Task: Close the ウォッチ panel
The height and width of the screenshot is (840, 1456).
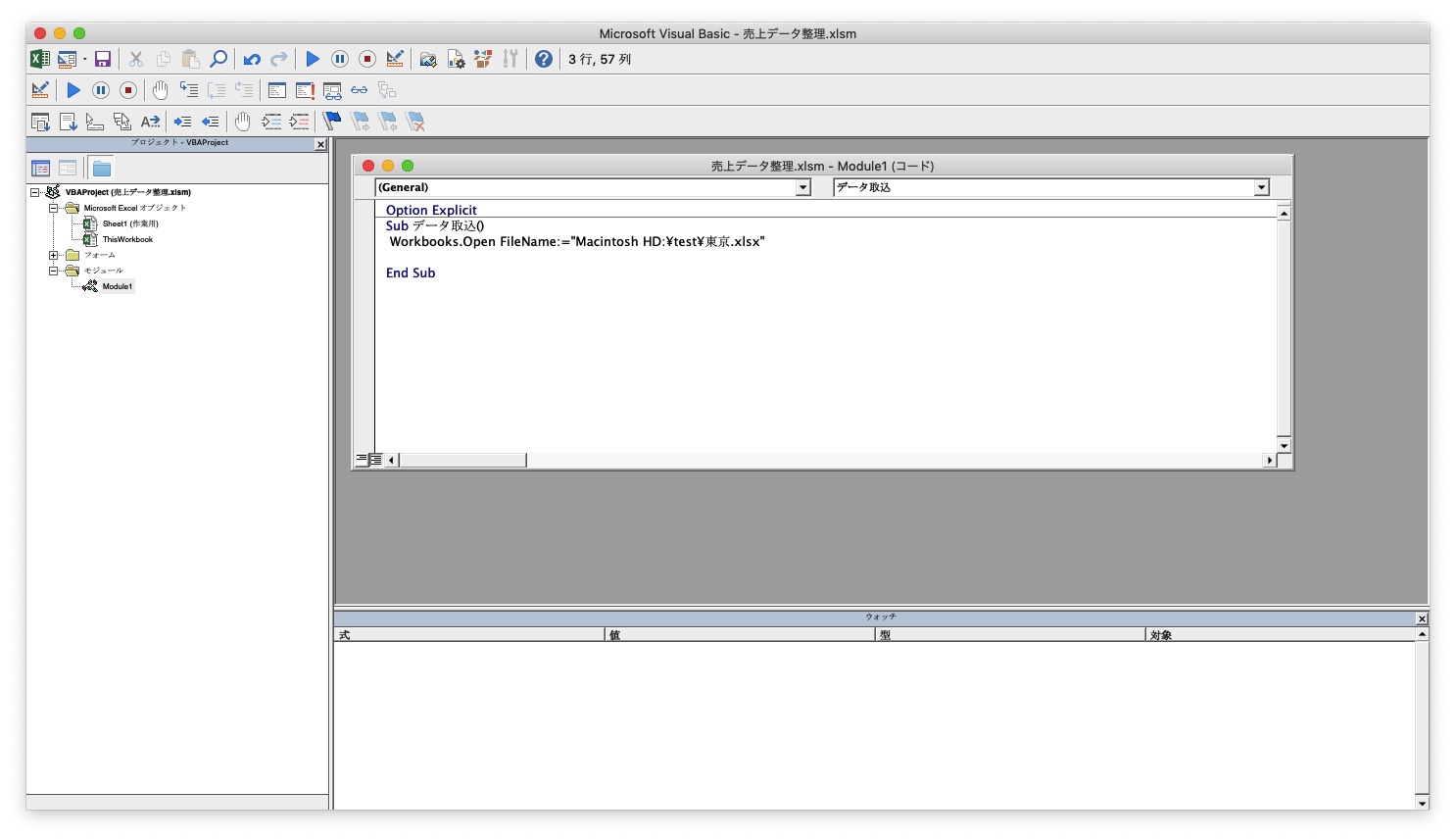Action: pyautogui.click(x=1422, y=618)
